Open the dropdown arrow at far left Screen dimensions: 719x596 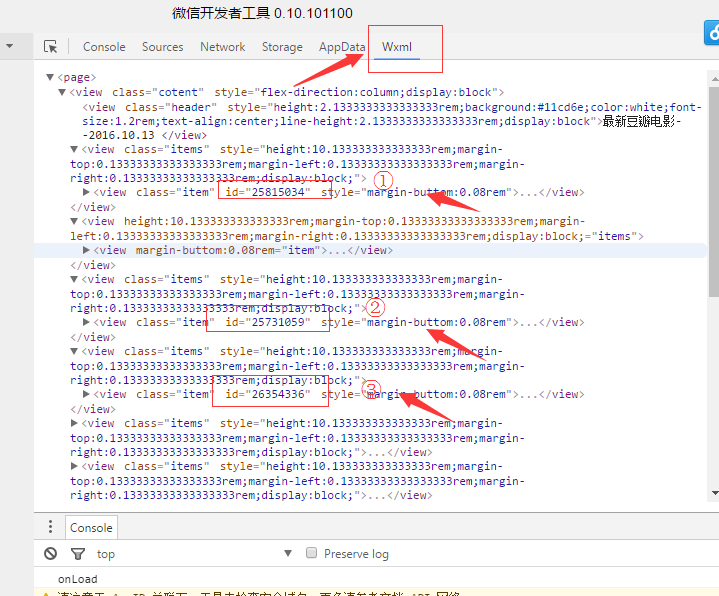[9, 46]
